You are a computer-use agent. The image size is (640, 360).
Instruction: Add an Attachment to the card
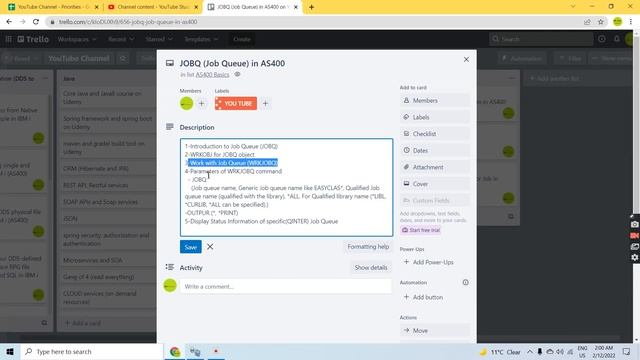click(434, 167)
